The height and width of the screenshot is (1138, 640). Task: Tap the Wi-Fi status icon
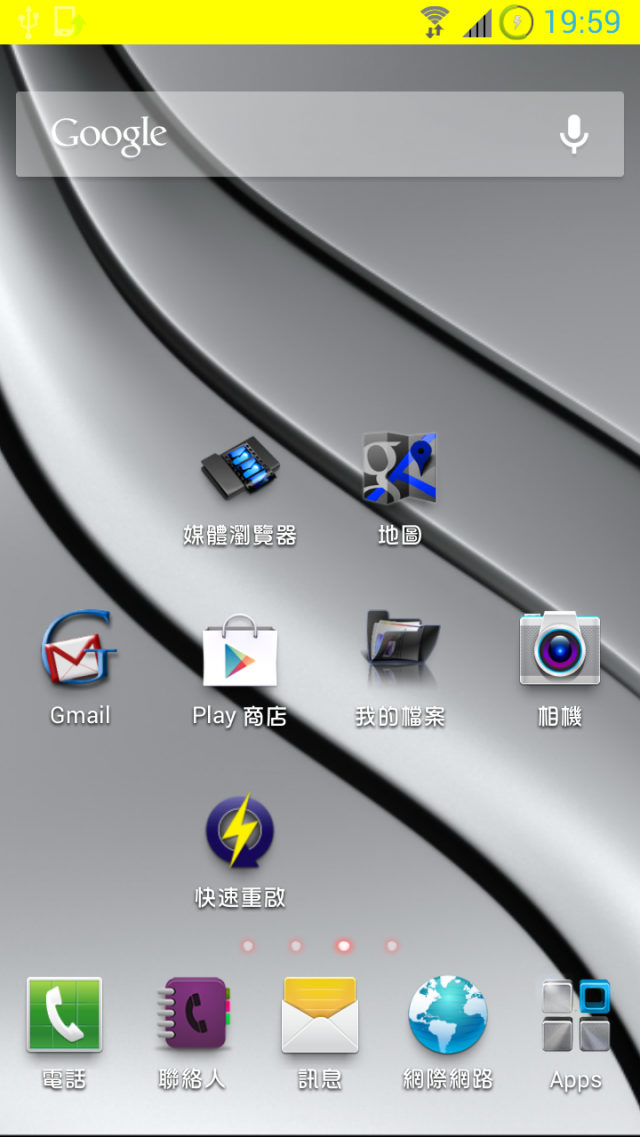tap(435, 22)
